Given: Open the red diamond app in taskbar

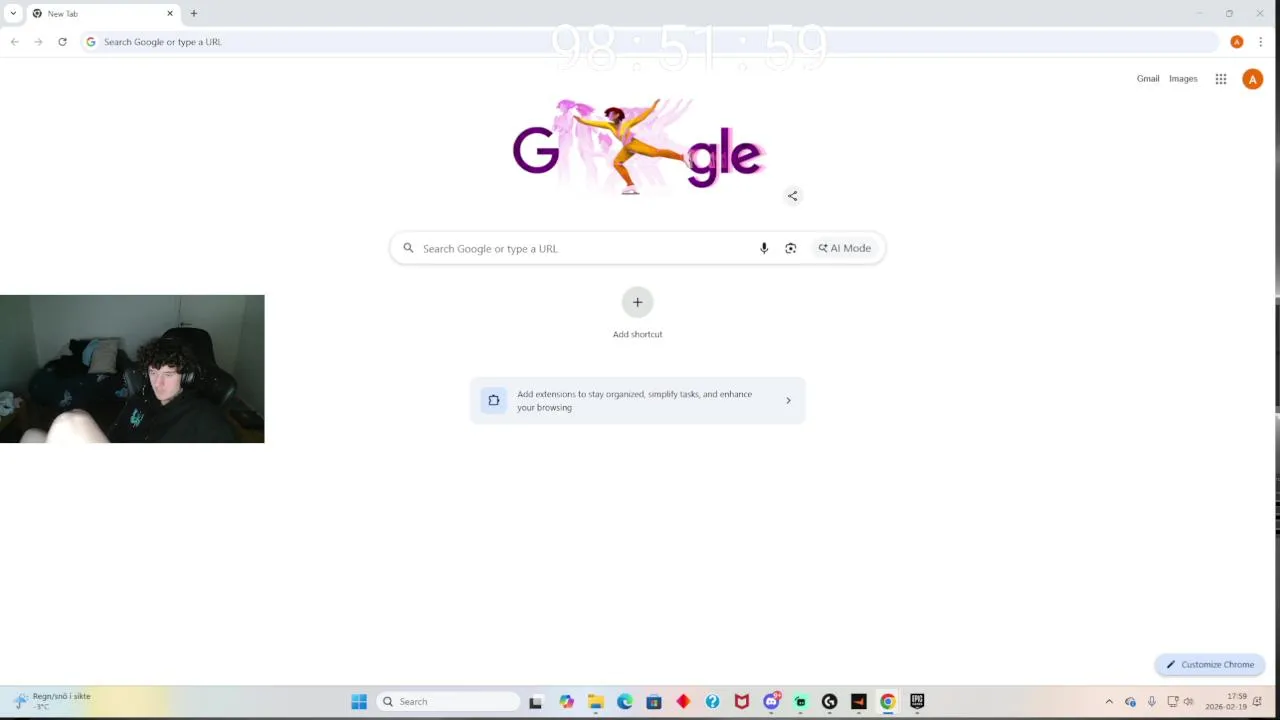Looking at the screenshot, I should tap(683, 702).
